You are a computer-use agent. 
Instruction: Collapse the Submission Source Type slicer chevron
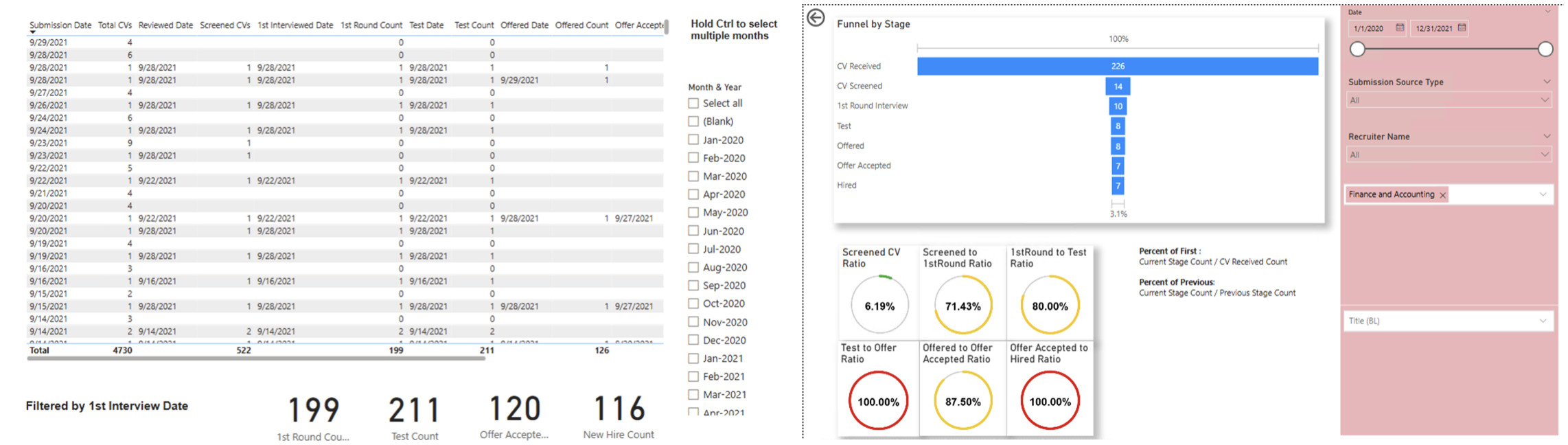tap(1547, 82)
